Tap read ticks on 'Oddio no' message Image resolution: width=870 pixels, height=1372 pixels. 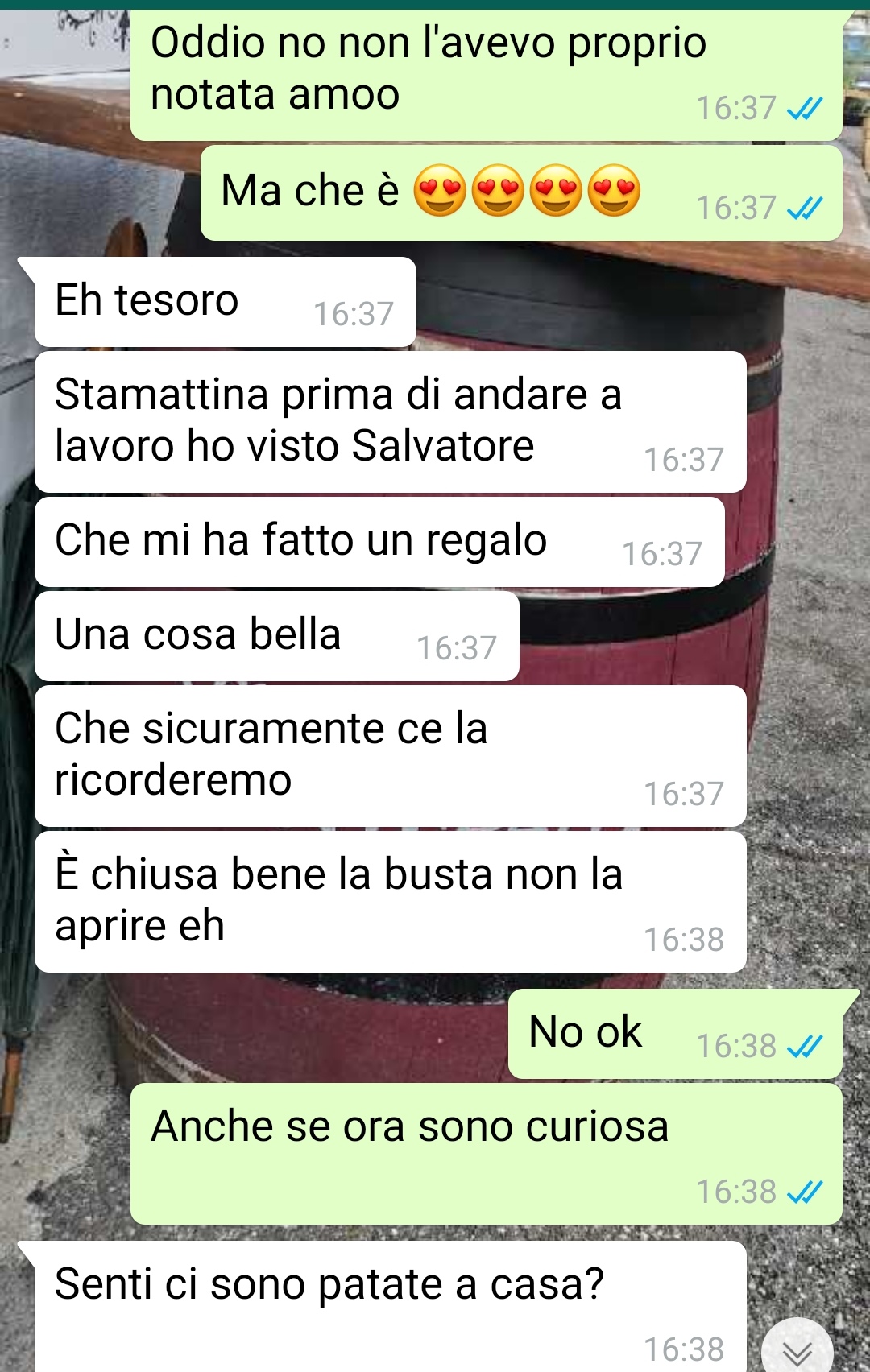[x=805, y=108]
